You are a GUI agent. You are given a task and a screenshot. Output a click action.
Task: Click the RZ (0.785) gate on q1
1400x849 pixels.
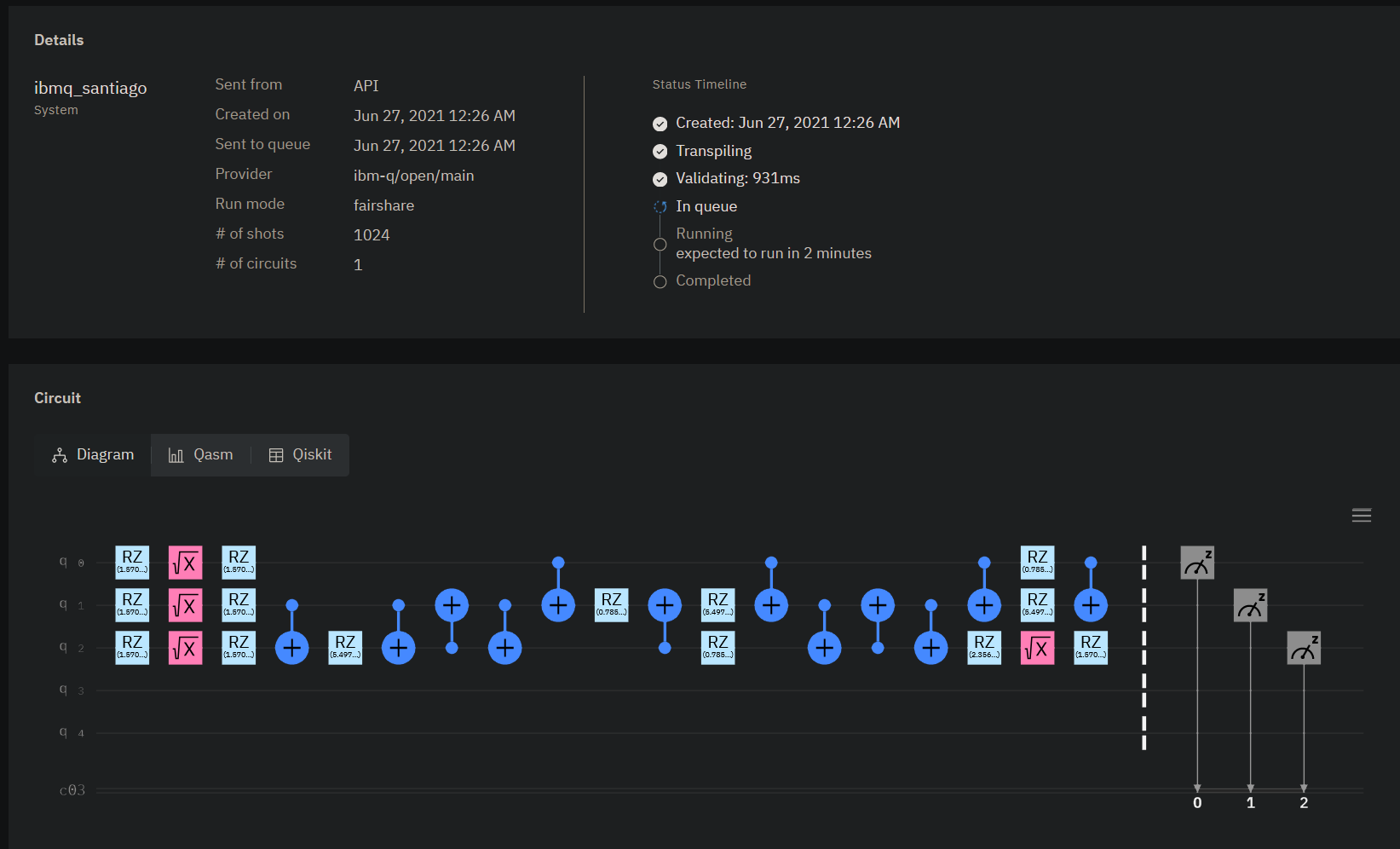click(611, 605)
